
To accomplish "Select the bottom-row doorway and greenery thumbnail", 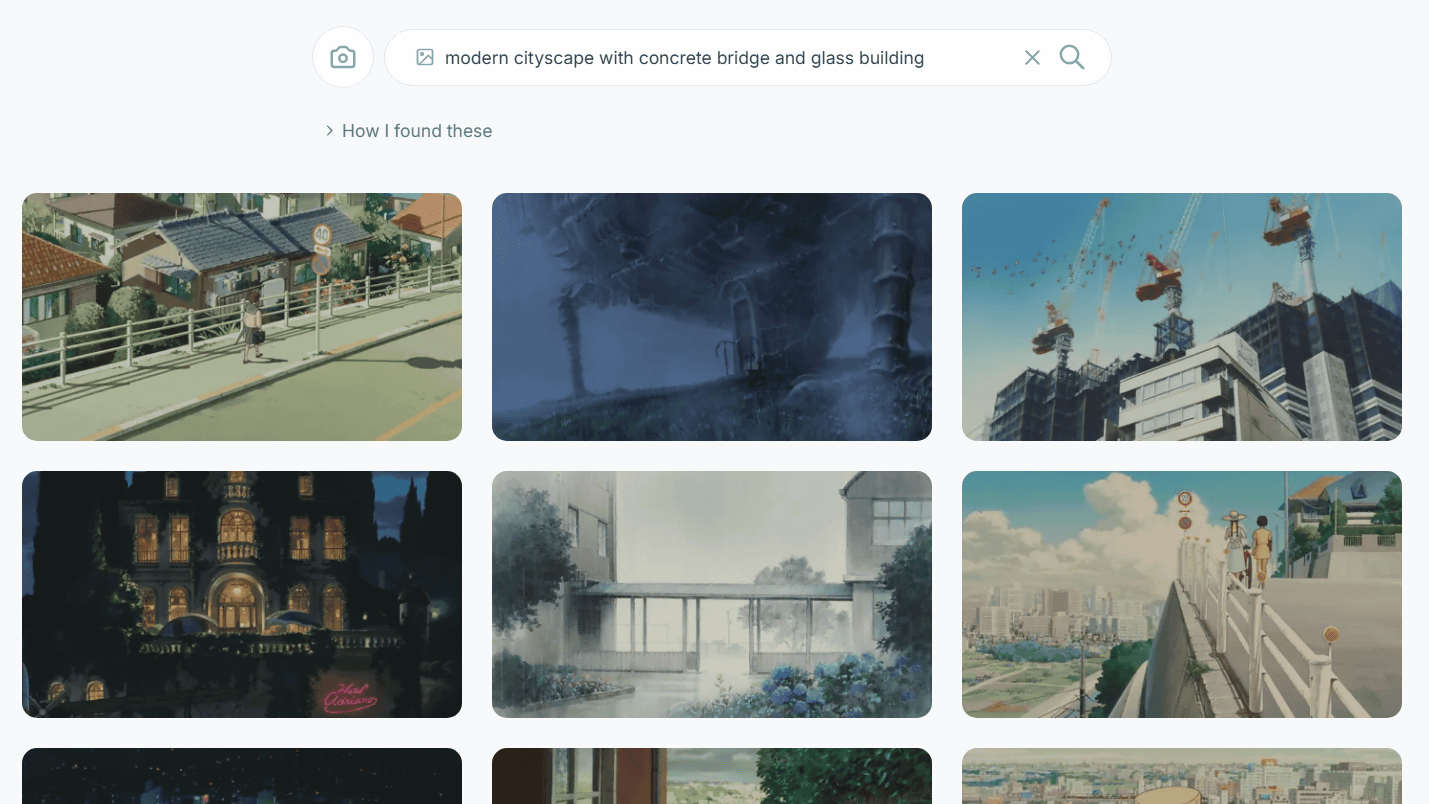I will tap(712, 776).
